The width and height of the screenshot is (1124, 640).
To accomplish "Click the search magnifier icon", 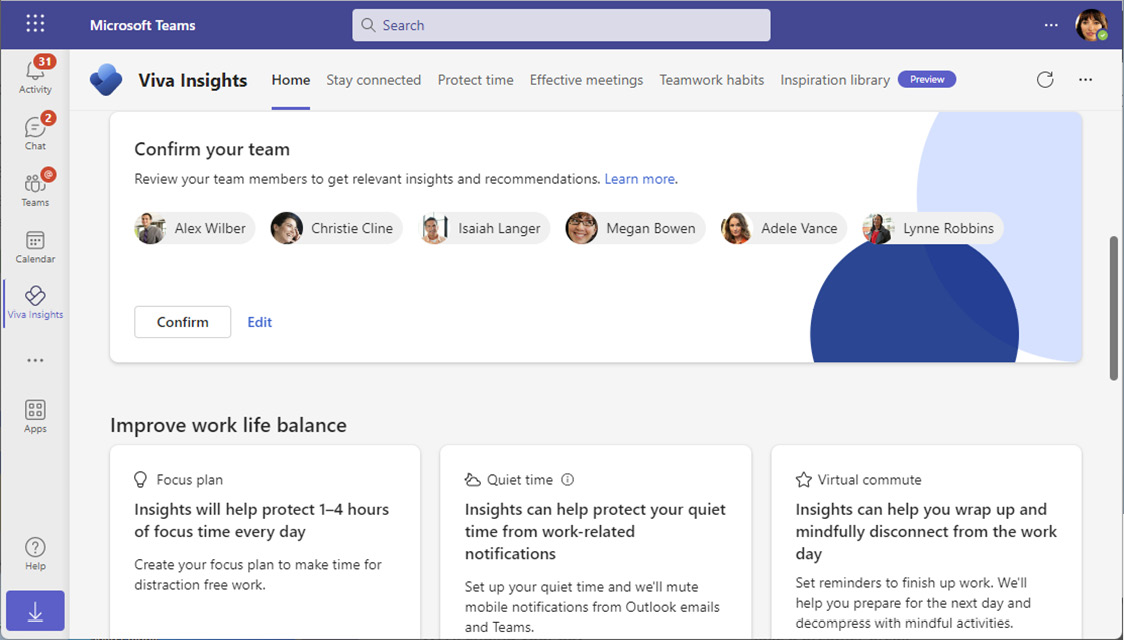I will 368,25.
